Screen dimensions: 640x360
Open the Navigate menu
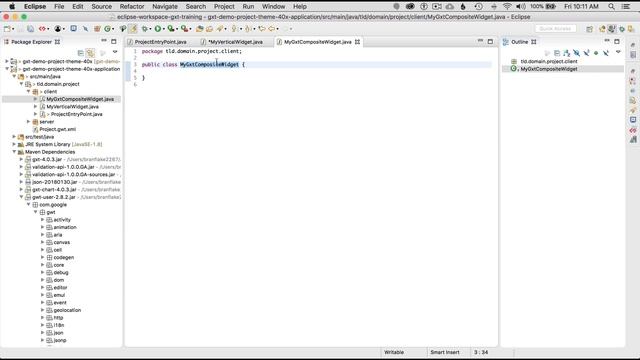[165, 7]
